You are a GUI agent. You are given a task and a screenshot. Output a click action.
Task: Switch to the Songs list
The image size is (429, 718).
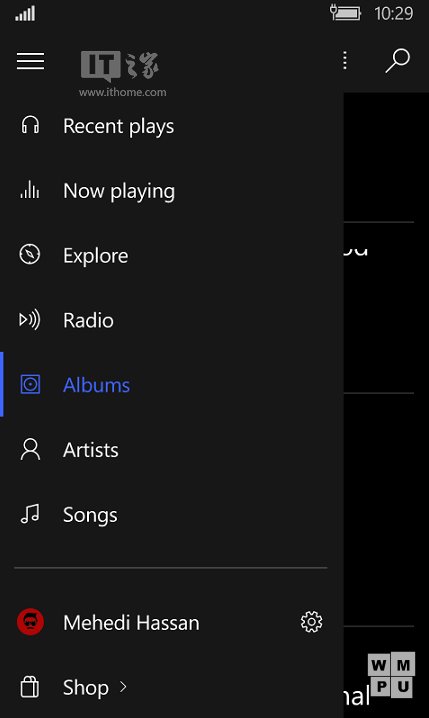172,515
